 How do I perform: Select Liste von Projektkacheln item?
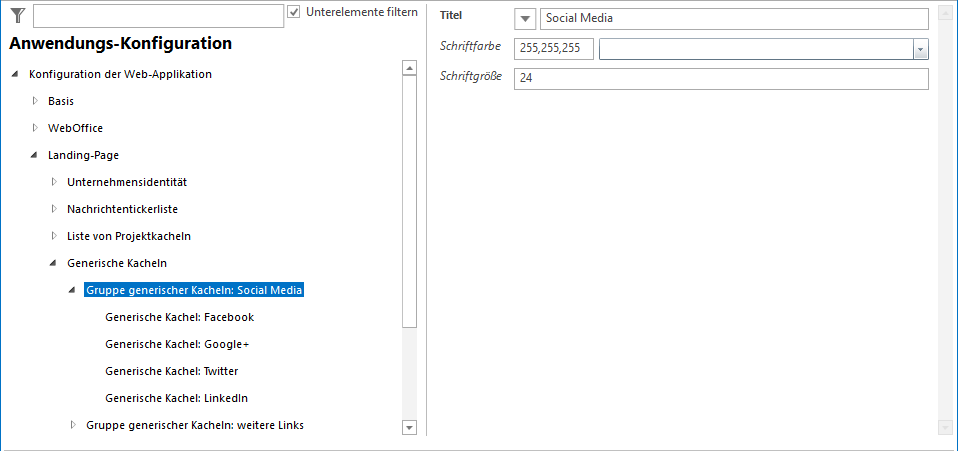click(128, 236)
